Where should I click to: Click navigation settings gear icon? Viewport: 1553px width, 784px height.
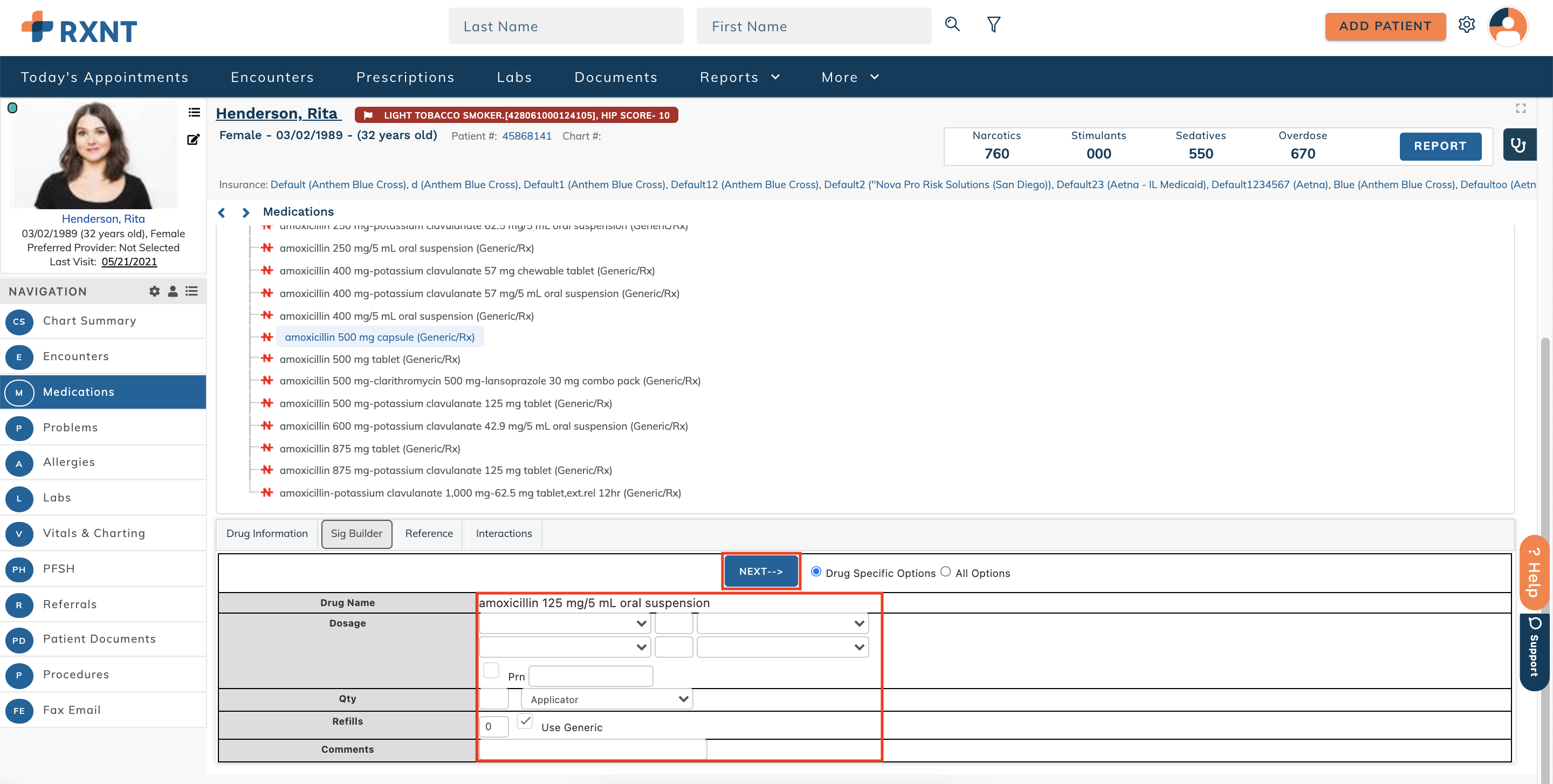click(154, 291)
